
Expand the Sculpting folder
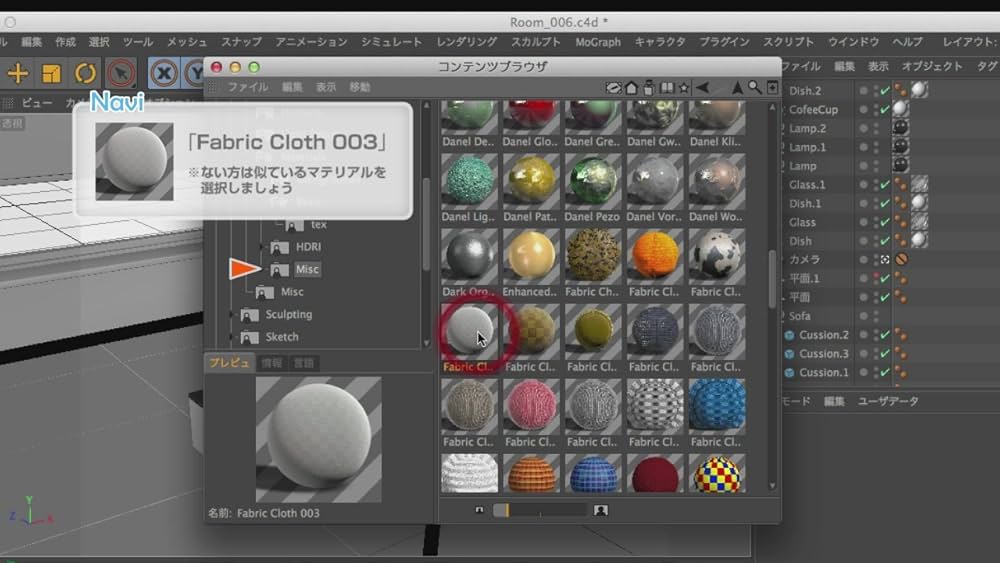[x=231, y=314]
